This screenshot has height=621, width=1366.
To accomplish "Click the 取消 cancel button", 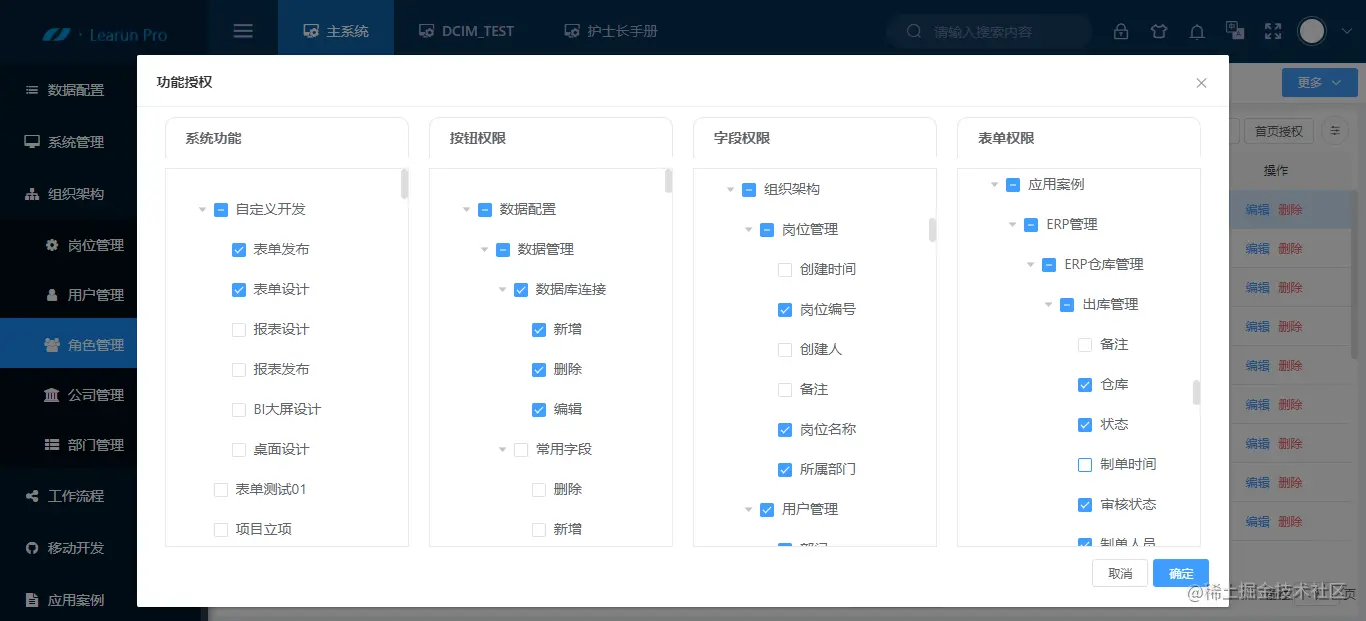I will [x=1119, y=573].
